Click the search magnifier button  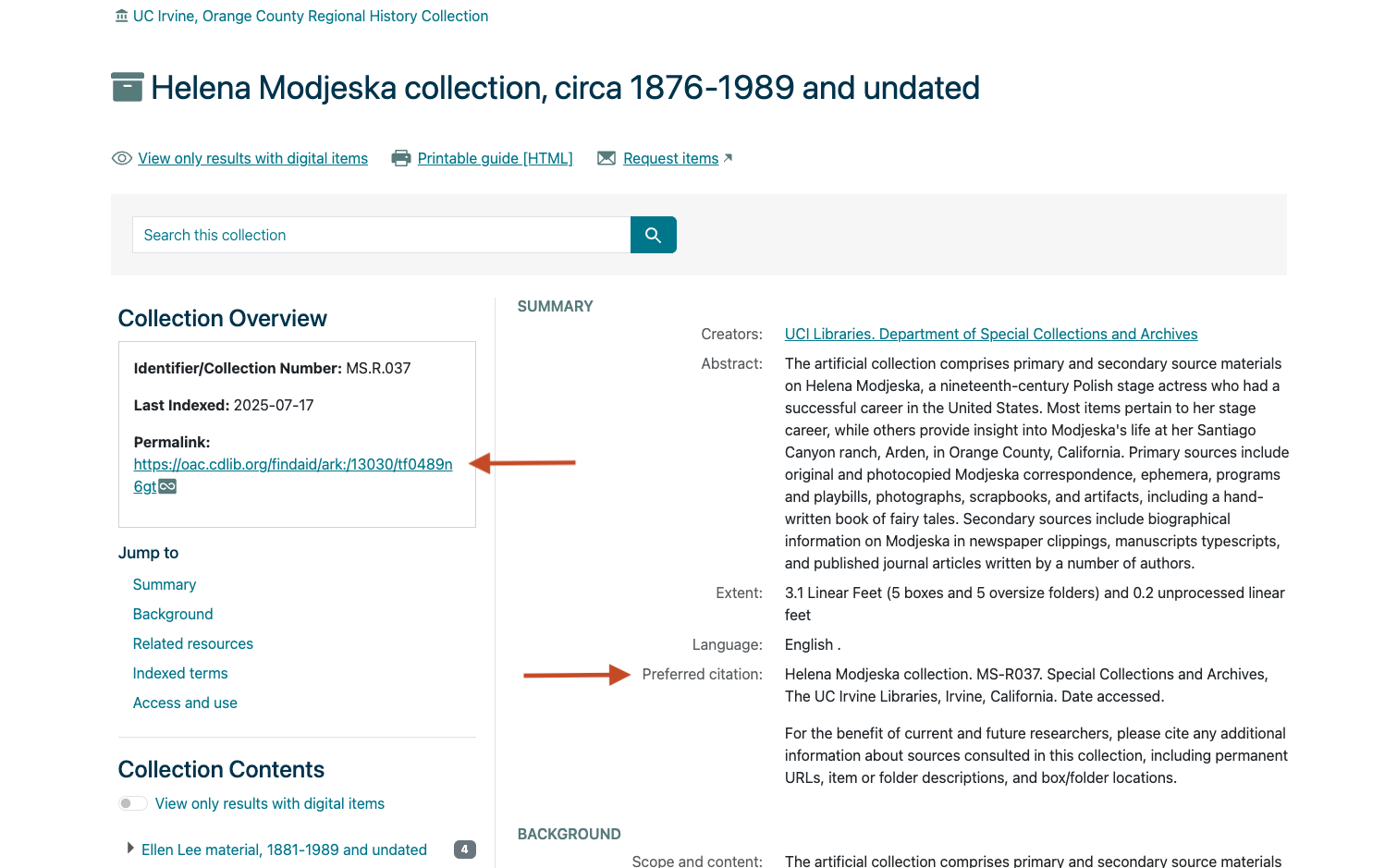tap(653, 235)
